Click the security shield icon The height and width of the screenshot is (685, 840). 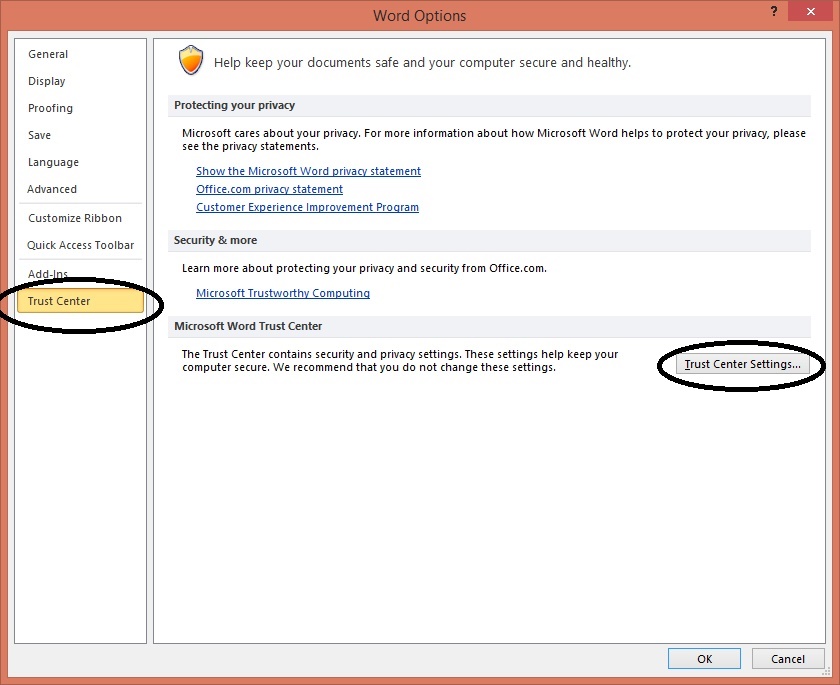click(x=191, y=60)
